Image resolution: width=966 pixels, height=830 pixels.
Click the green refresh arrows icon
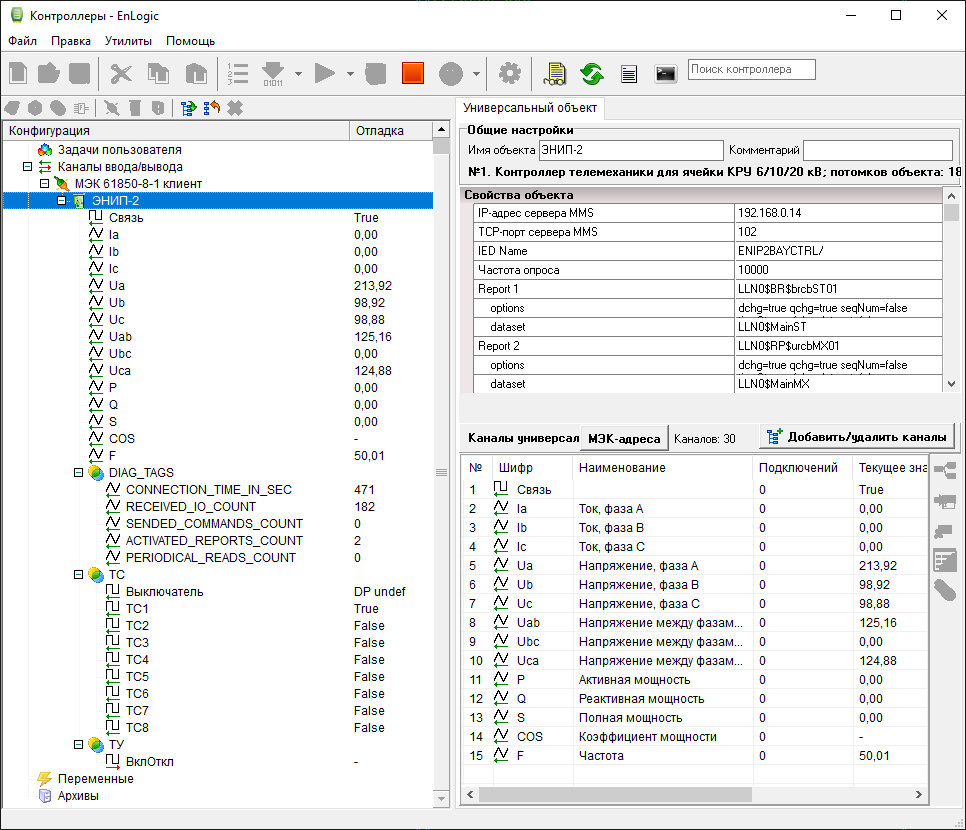click(x=592, y=73)
